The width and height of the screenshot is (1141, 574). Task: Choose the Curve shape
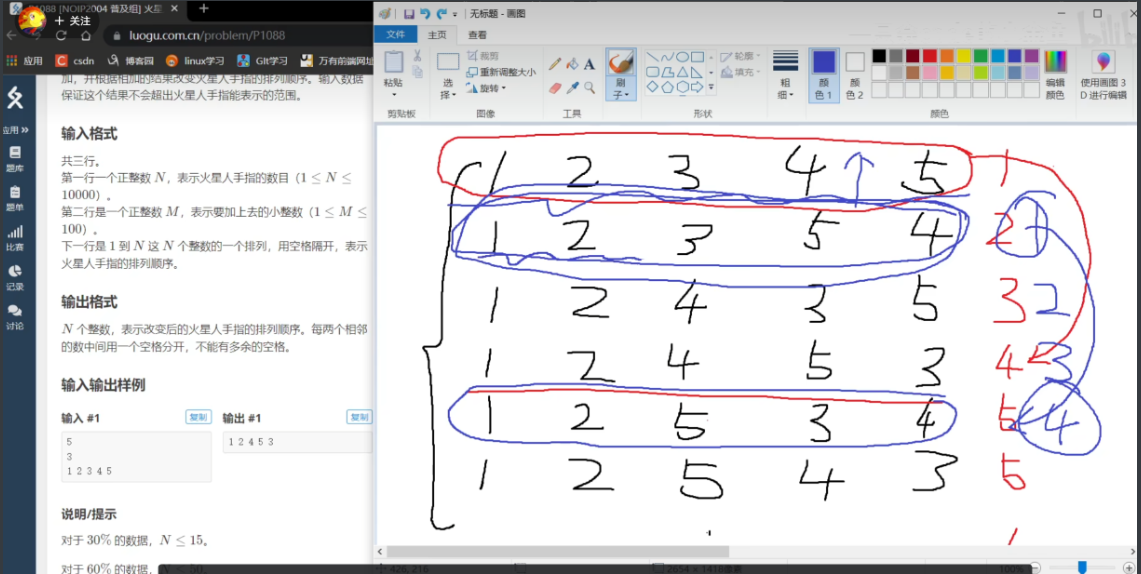click(x=667, y=57)
